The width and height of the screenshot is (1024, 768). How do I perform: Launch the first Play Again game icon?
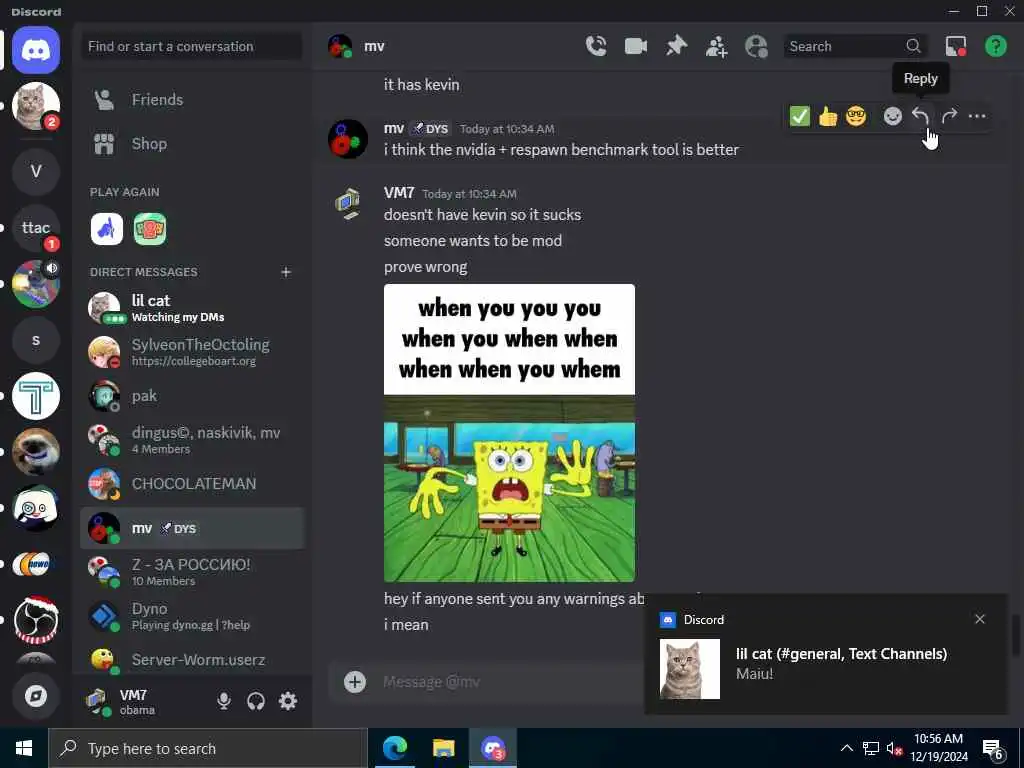[x=106, y=229]
